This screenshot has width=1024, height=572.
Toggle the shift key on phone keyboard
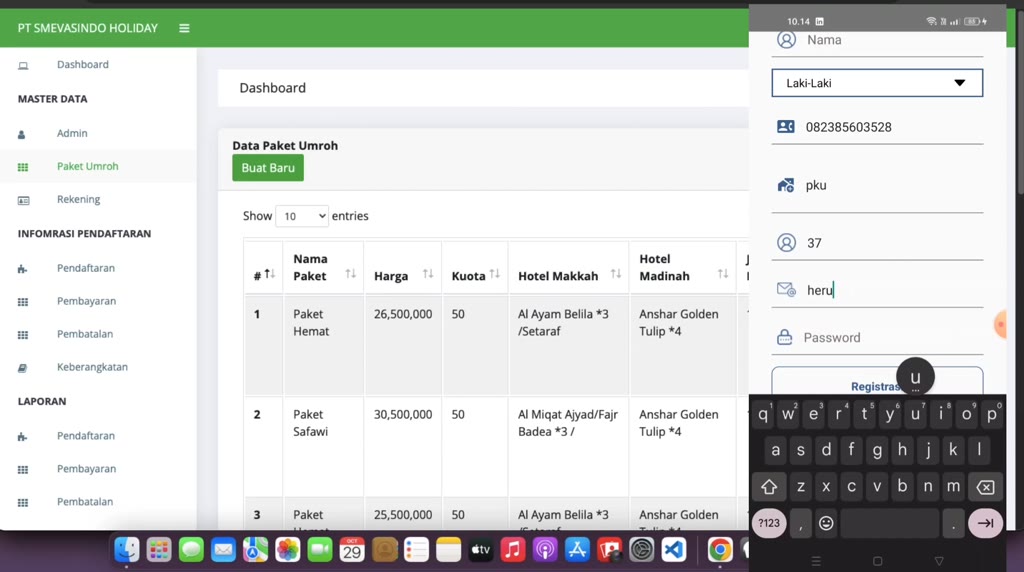[769, 487]
